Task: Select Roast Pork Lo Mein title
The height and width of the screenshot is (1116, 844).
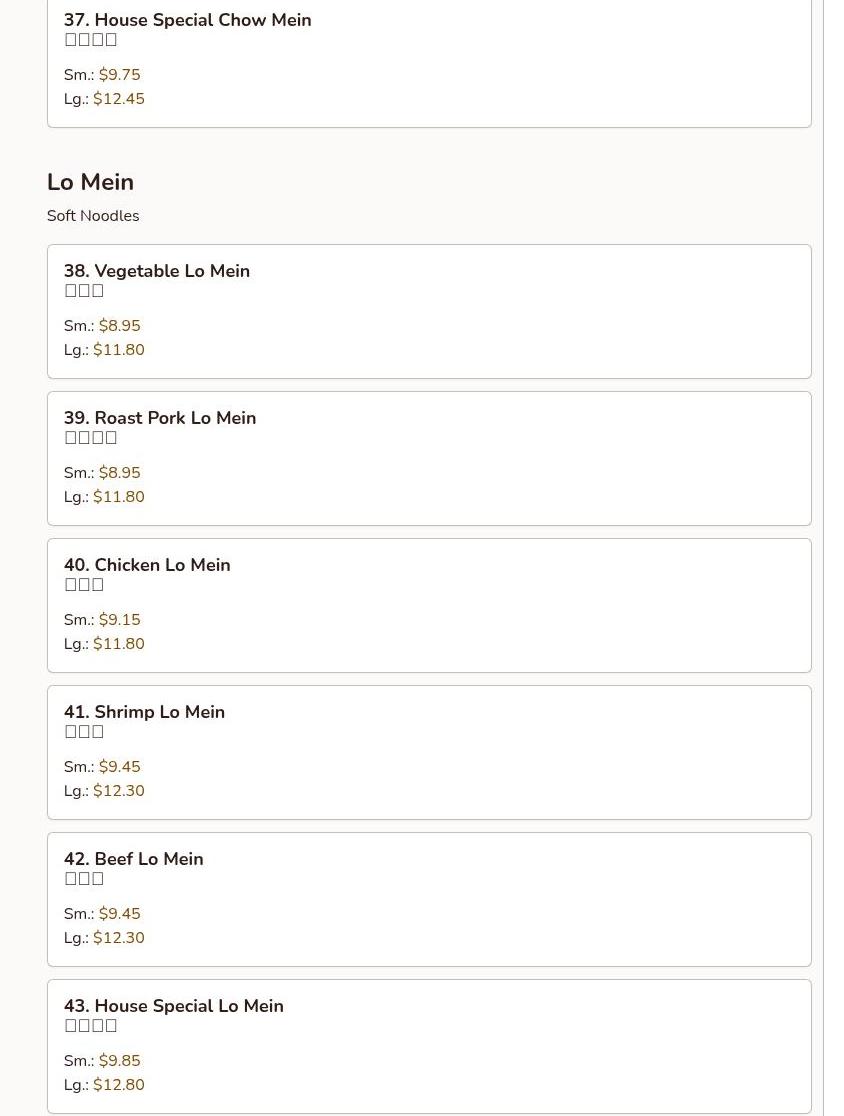Action: 160,418
